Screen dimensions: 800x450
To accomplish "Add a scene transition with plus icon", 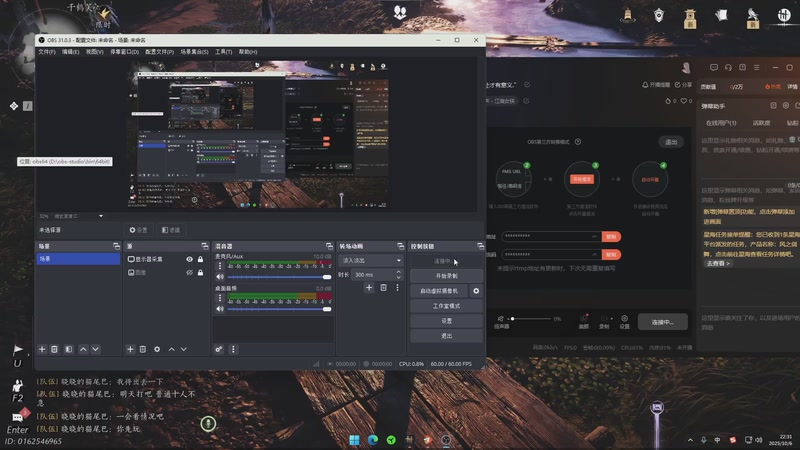I will [x=369, y=288].
